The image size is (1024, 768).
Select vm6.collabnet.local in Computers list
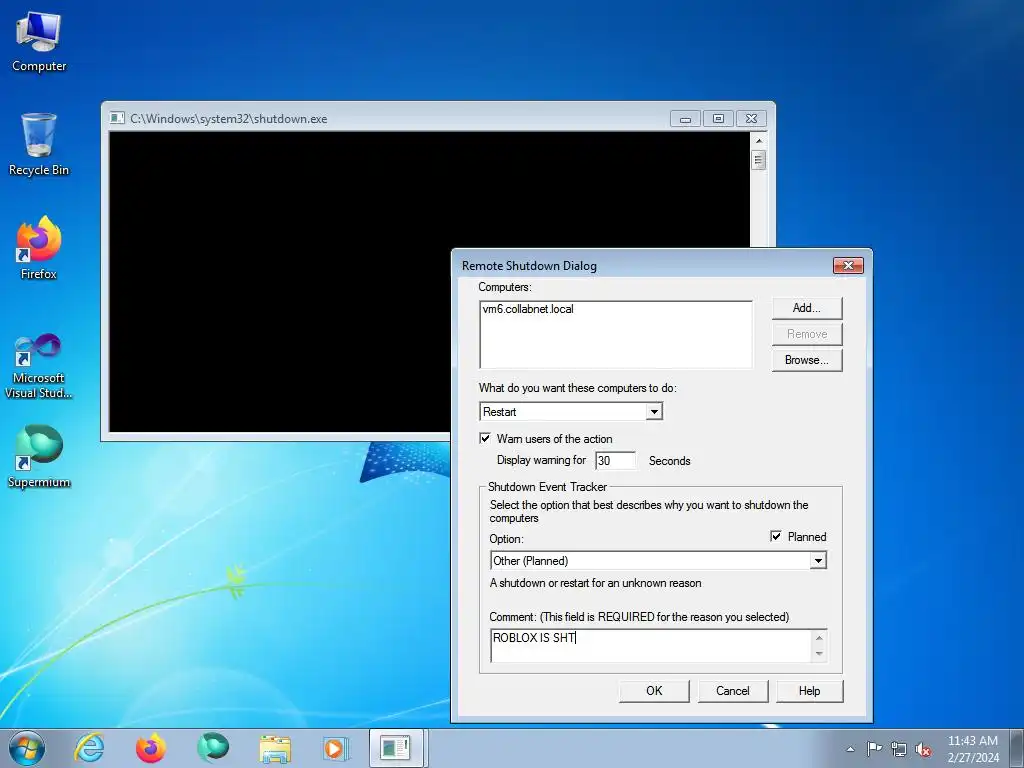(528, 309)
